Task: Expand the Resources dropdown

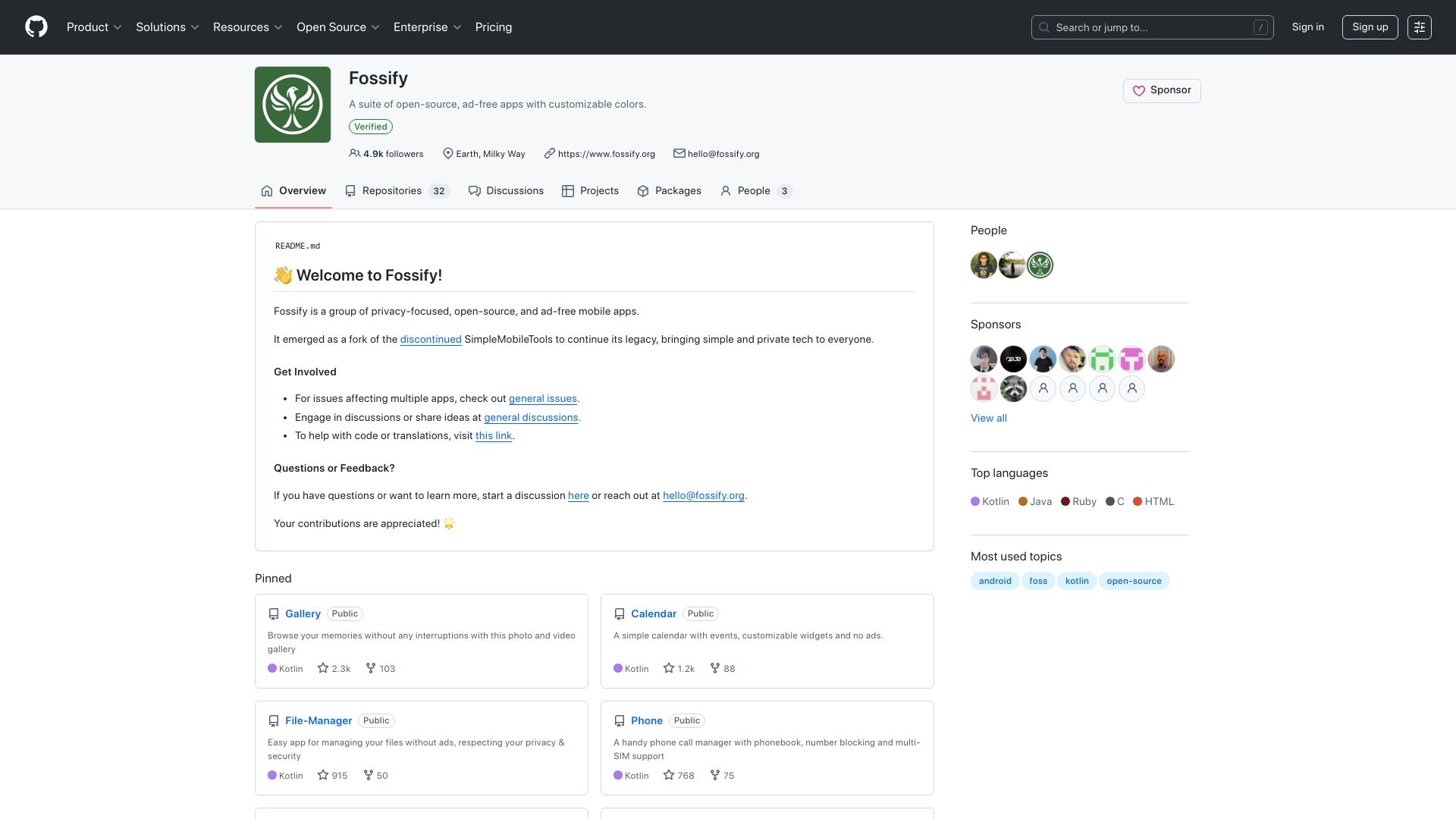Action: tap(248, 27)
